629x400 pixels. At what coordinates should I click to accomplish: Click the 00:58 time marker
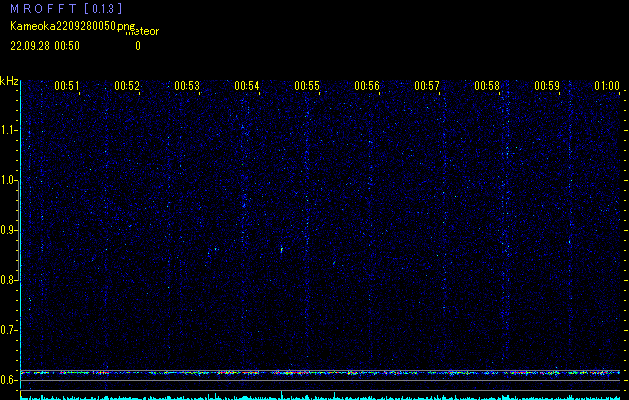click(487, 86)
